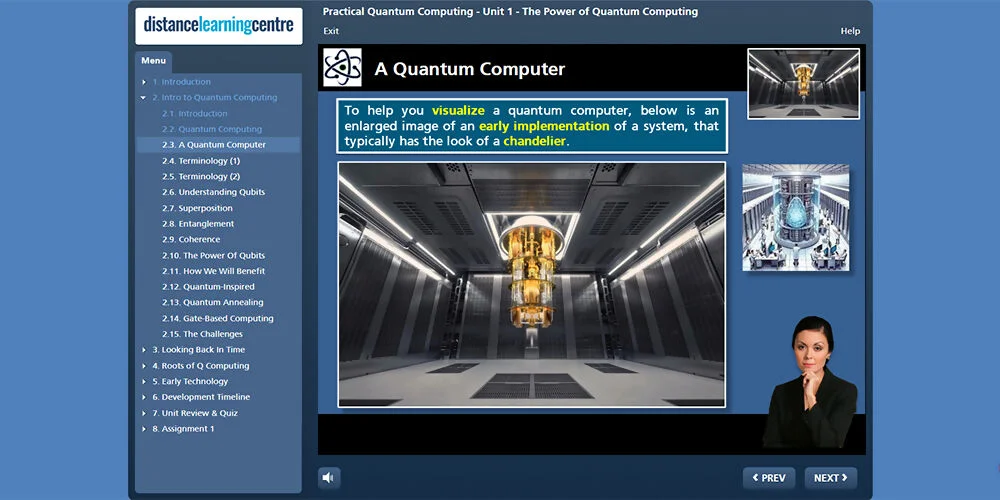Expand the Roots of Q Computing section
This screenshot has width=1000, height=500.
(144, 366)
